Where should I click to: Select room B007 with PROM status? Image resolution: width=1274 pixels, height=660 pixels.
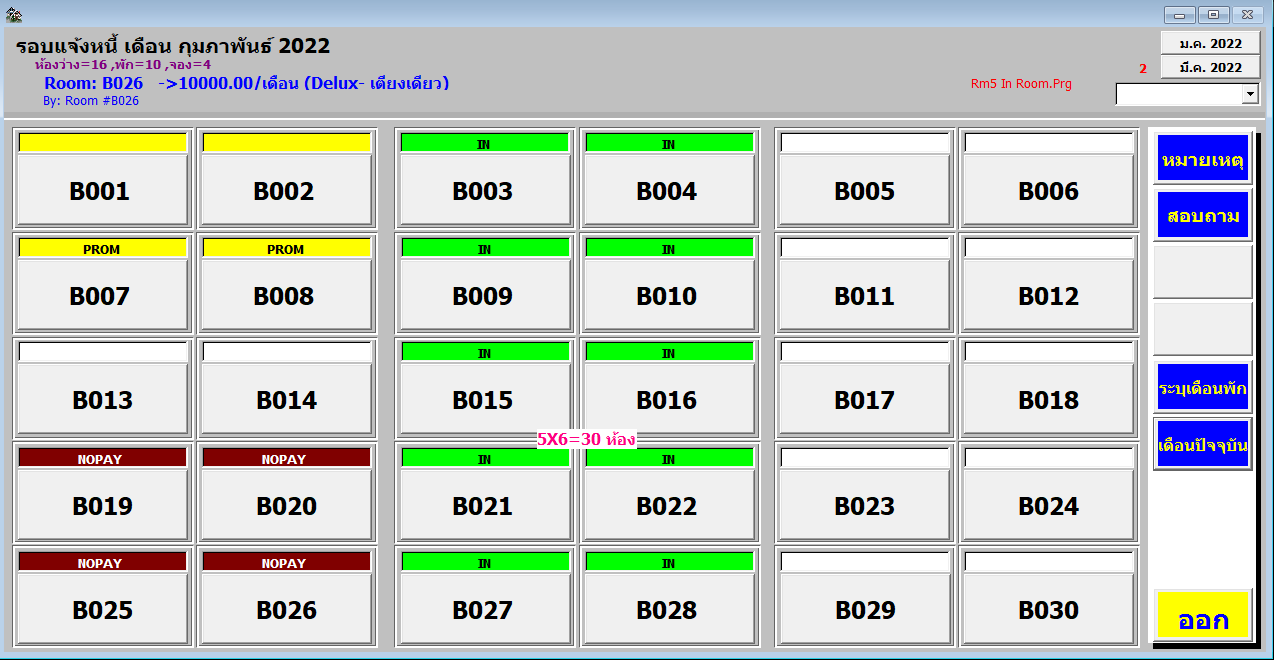tap(102, 296)
